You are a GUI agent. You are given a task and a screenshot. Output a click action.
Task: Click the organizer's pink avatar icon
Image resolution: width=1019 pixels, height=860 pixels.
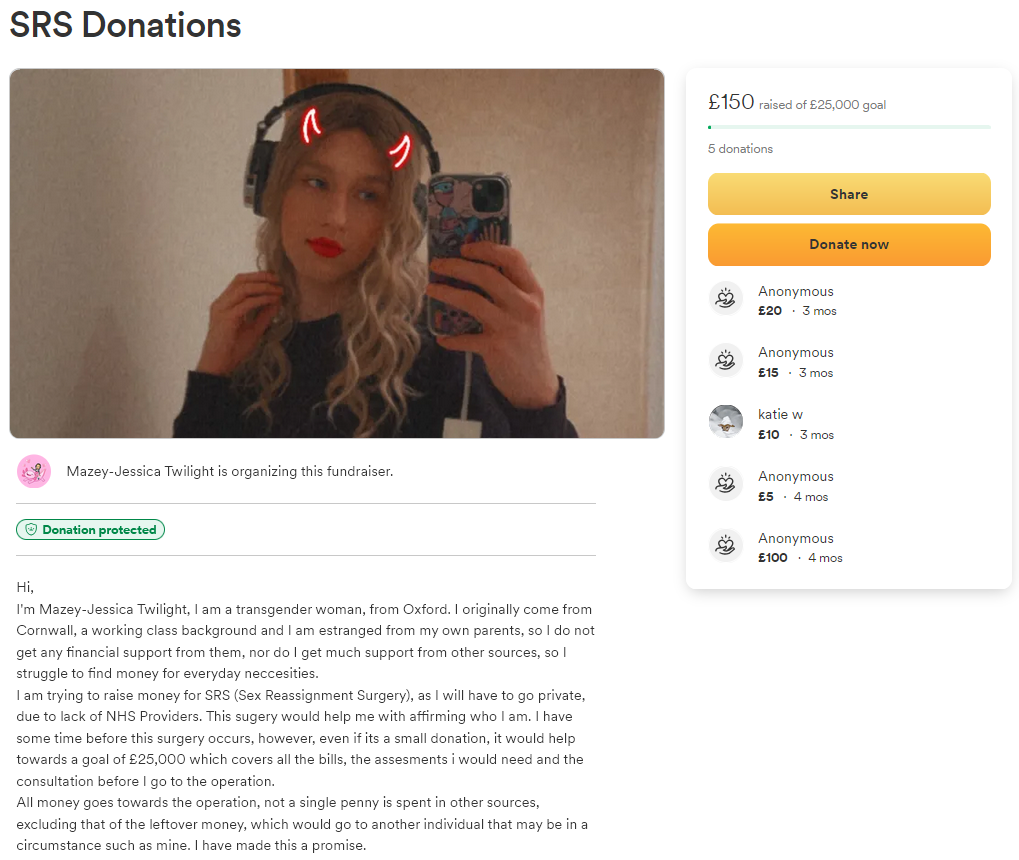click(34, 471)
